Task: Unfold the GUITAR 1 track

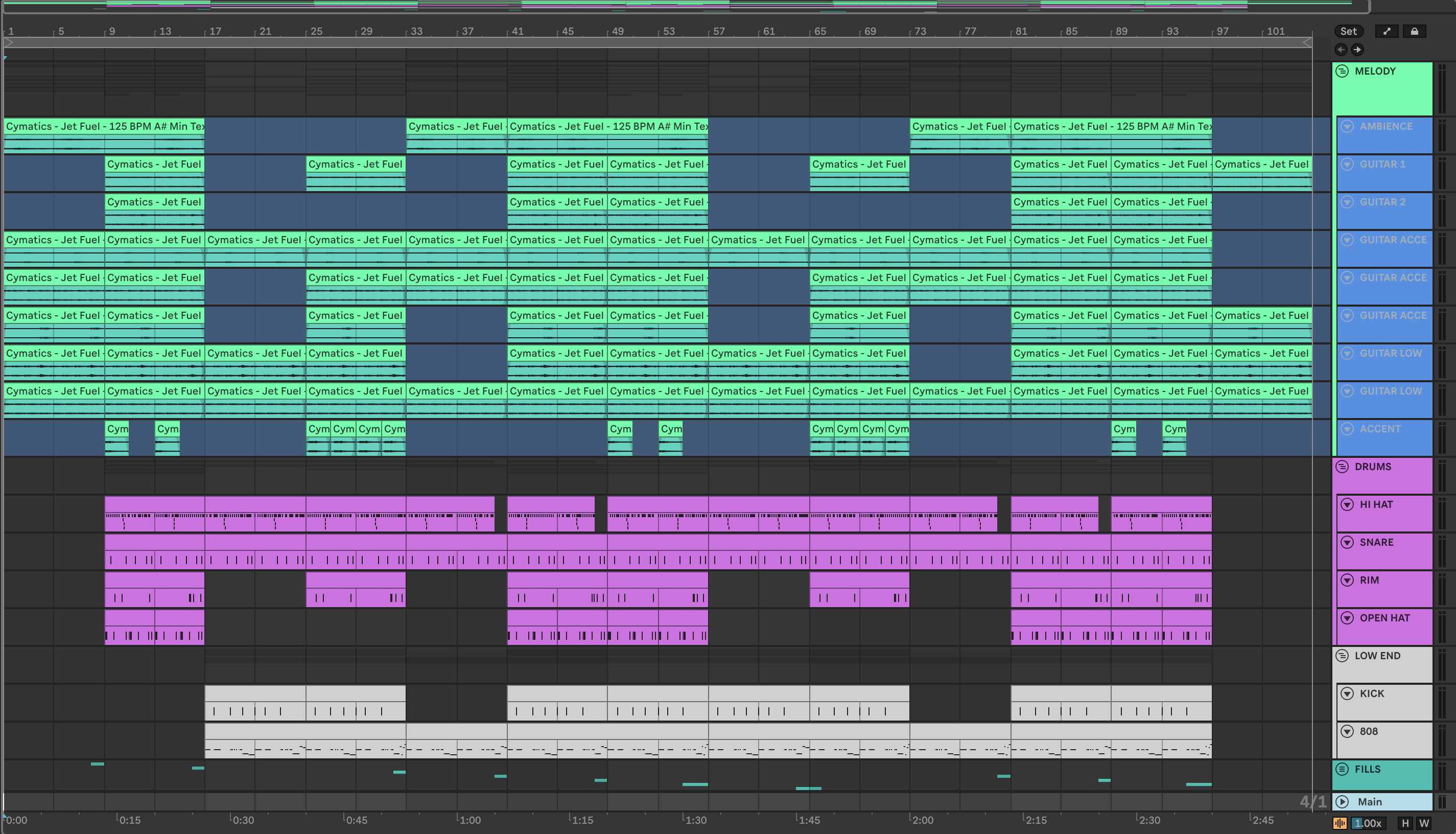Action: [1347, 165]
